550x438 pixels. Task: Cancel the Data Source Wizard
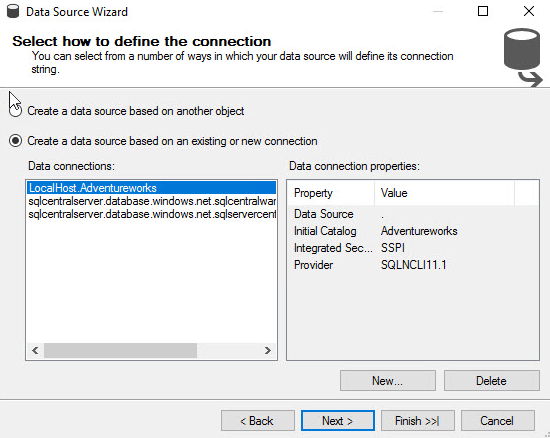[498, 421]
